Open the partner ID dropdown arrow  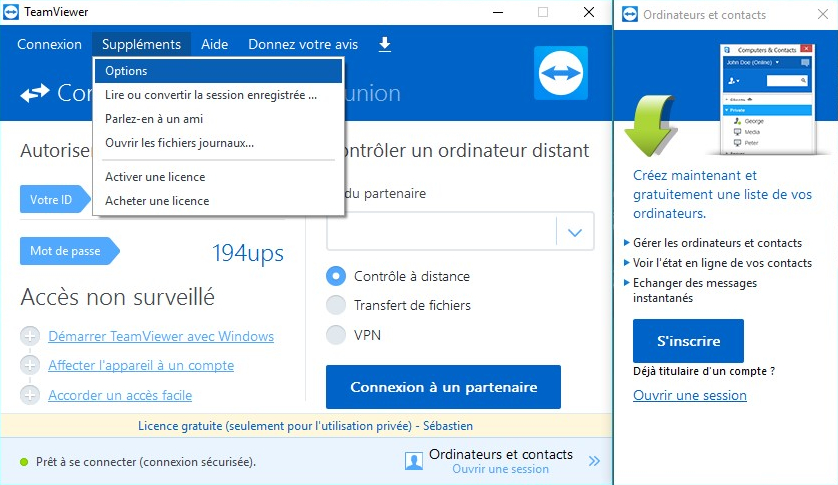tap(575, 232)
